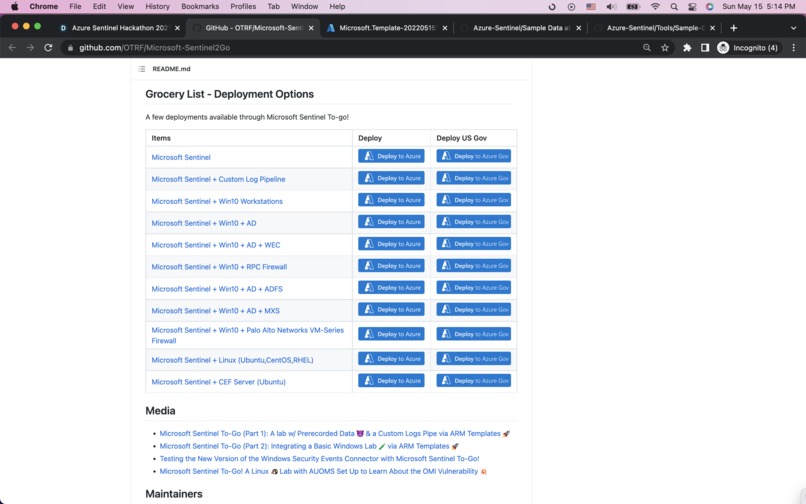Image resolution: width=806 pixels, height=504 pixels.
Task: Click the battery icon in the menu bar
Action: [633, 7]
